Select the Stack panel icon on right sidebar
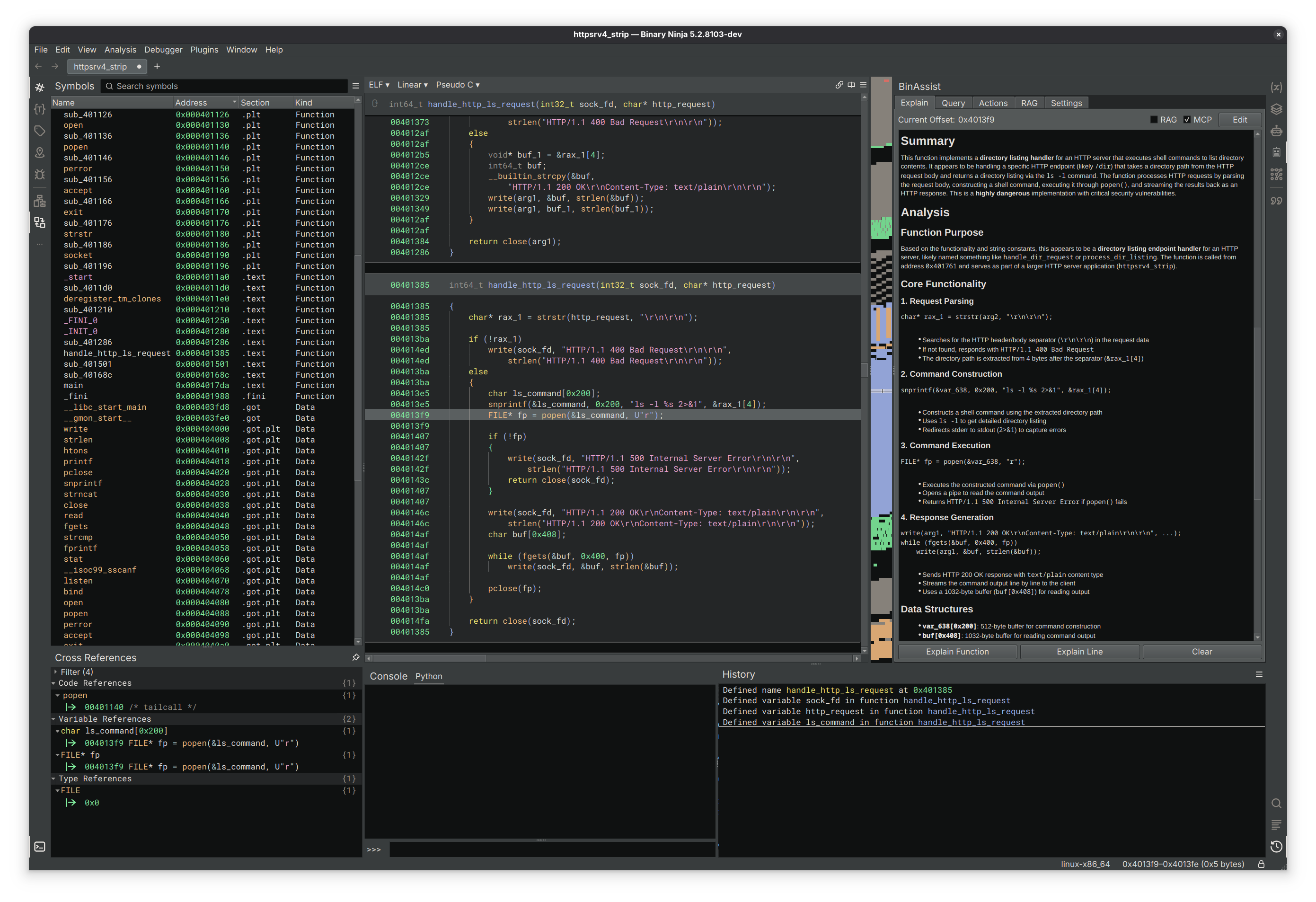This screenshot has height=902, width=1316. (x=1277, y=109)
